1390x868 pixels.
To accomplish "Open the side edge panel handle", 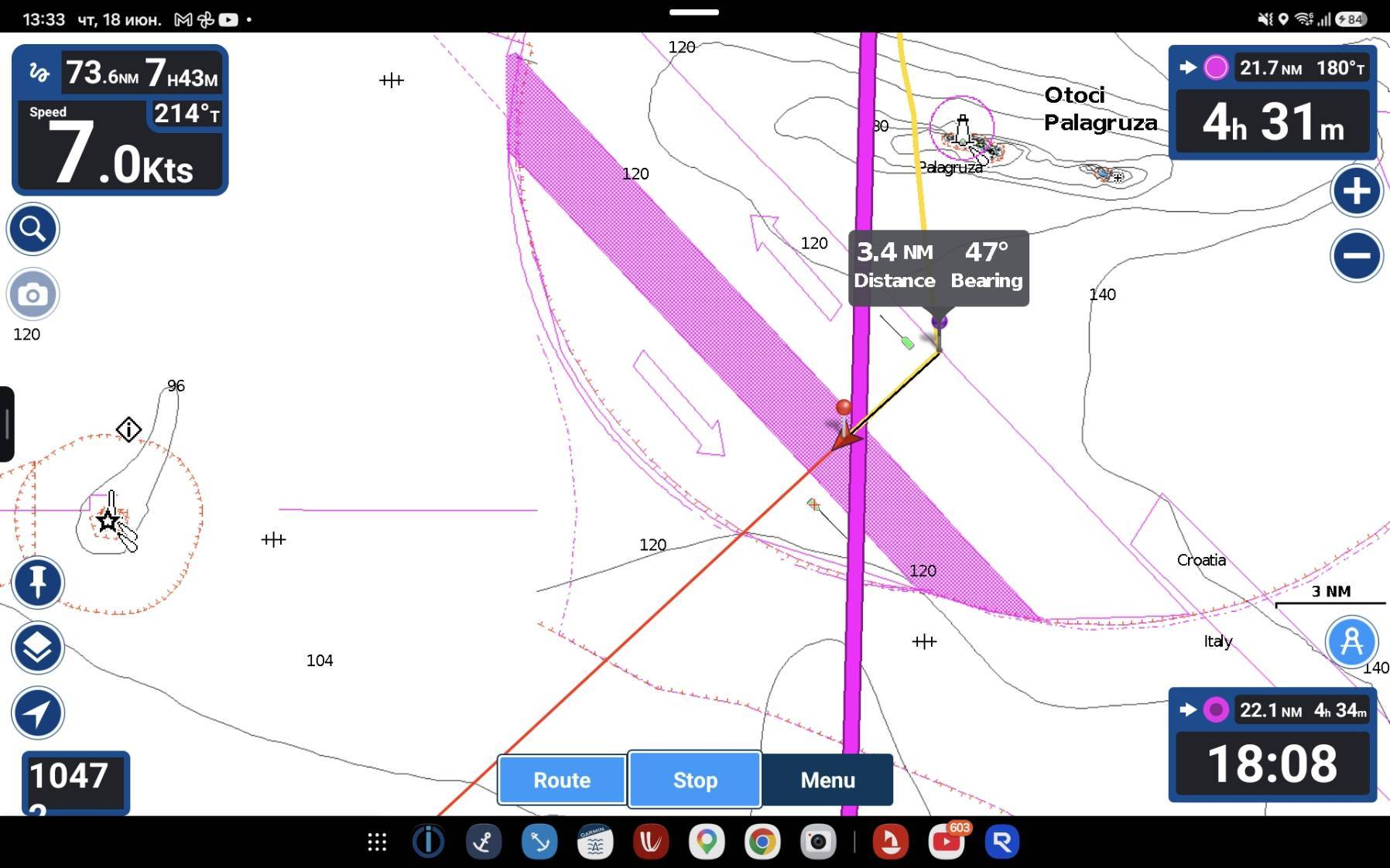I will point(7,424).
